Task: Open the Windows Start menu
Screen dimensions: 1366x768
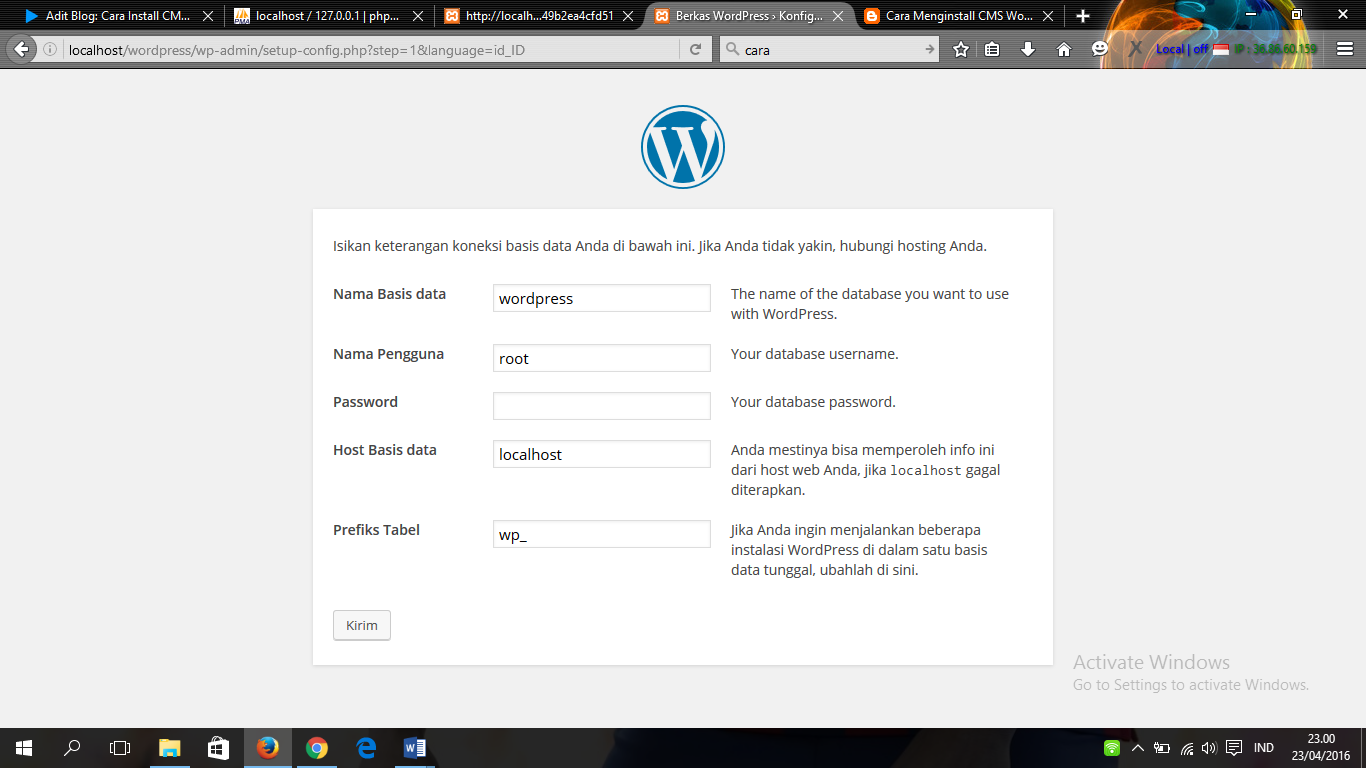Action: [24, 748]
